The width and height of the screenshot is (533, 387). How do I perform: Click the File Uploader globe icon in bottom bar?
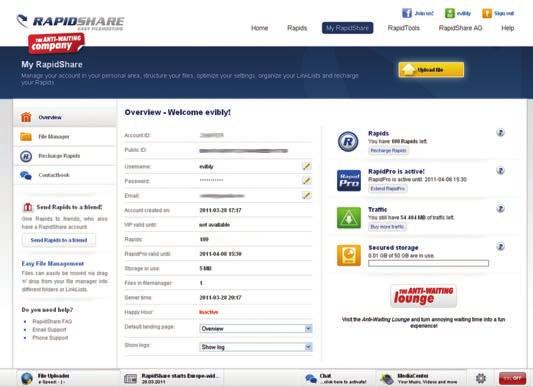[x=27, y=378]
